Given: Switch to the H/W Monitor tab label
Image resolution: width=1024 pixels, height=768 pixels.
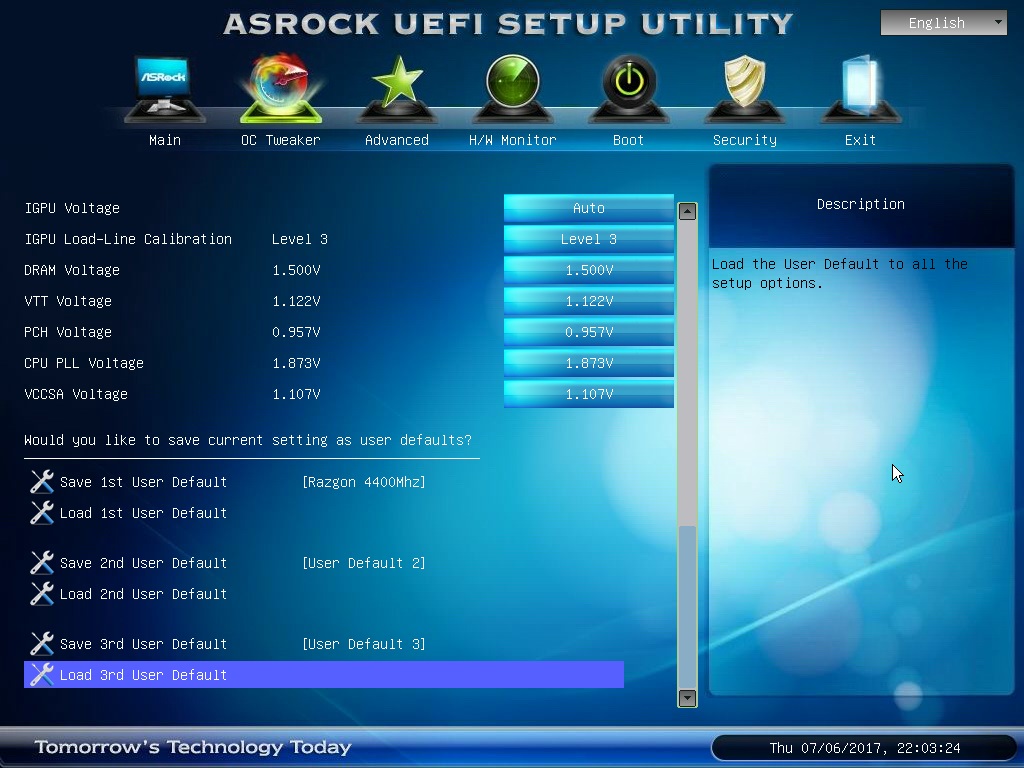Looking at the screenshot, I should (x=513, y=140).
